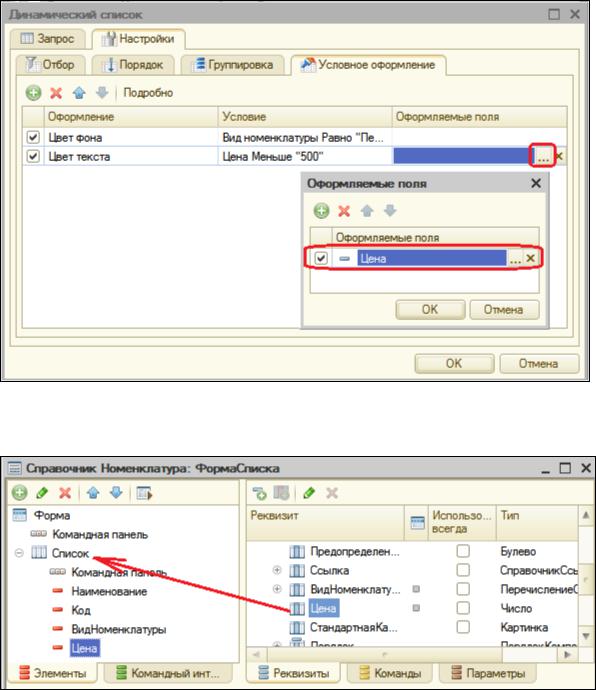Clear the Цена field with X in popup
This screenshot has width=596, height=690.
click(x=531, y=258)
